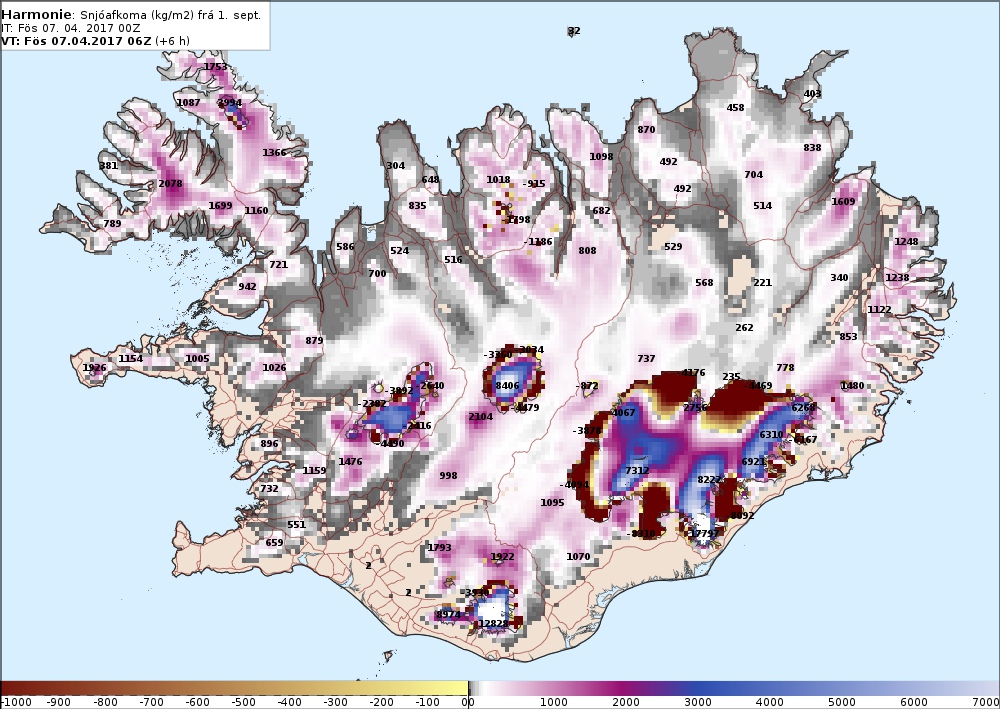The image size is (1000, 709).
Task: Click the map value 1087
Action: click(189, 103)
